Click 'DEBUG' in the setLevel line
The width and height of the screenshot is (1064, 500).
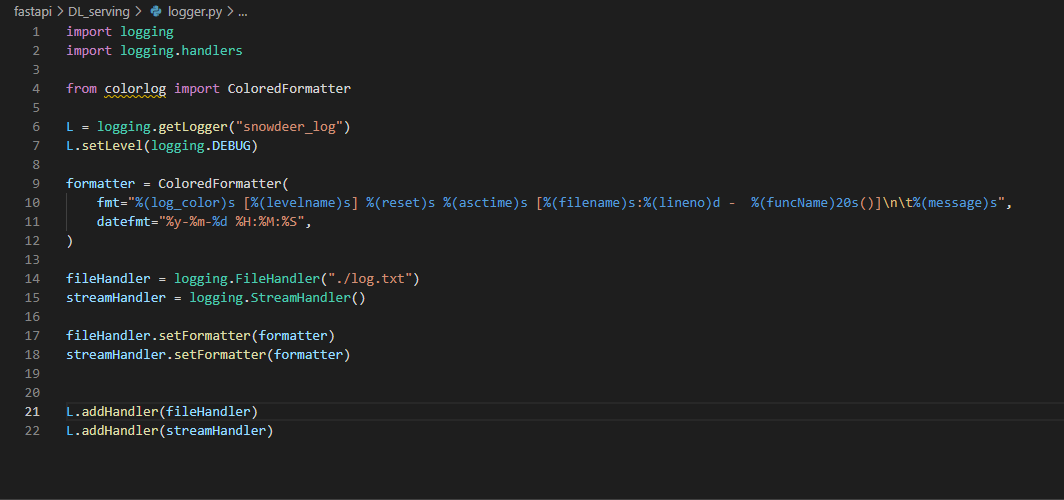click(231, 145)
